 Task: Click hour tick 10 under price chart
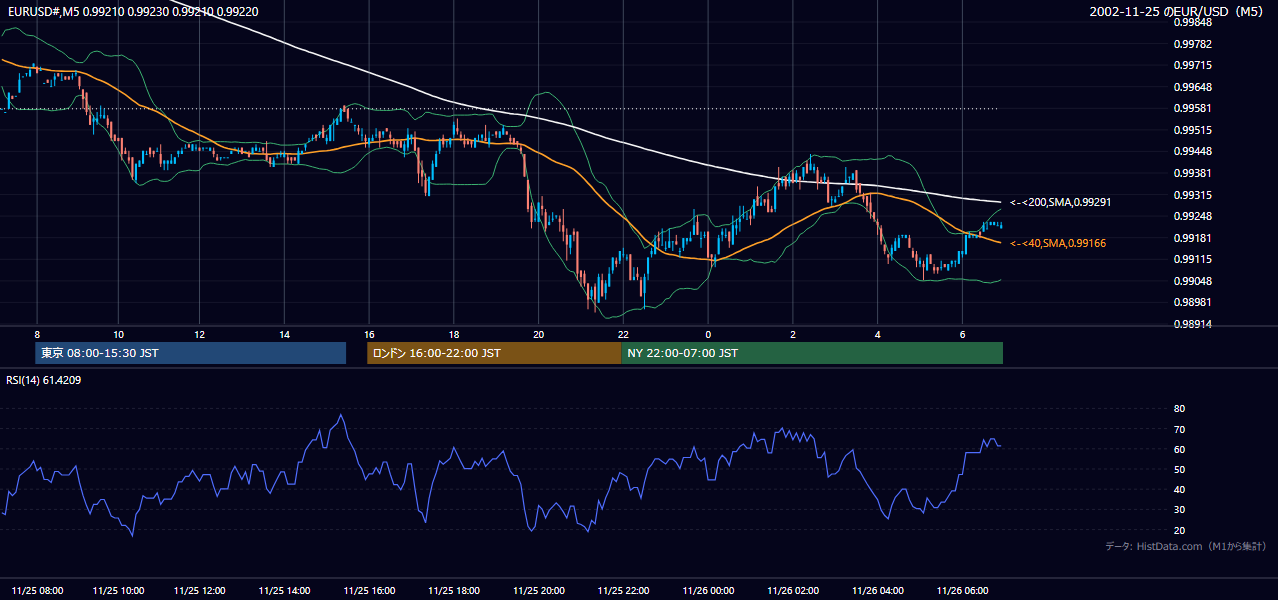pyautogui.click(x=118, y=334)
